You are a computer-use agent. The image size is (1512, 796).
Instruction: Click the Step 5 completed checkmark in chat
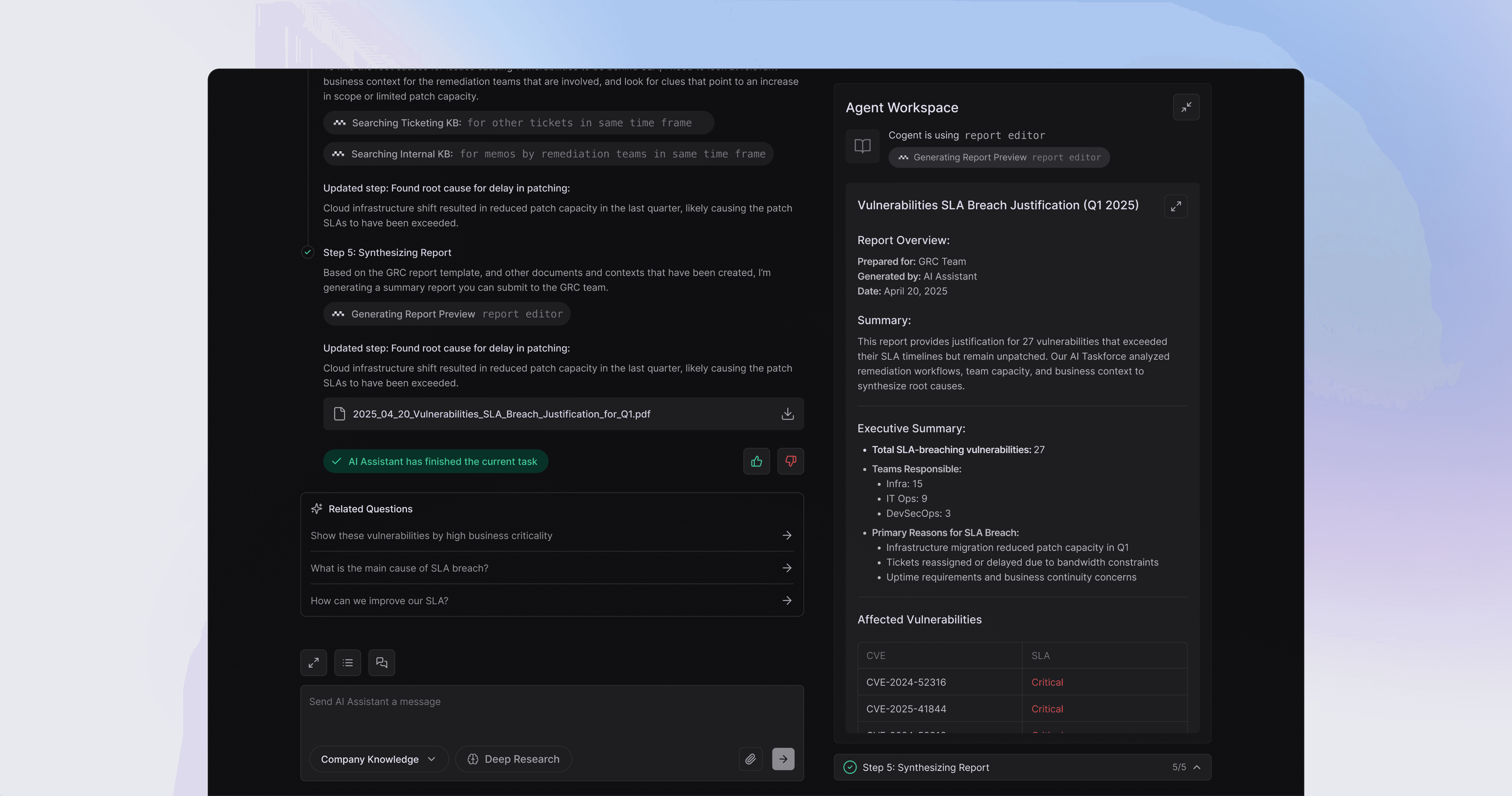(307, 252)
